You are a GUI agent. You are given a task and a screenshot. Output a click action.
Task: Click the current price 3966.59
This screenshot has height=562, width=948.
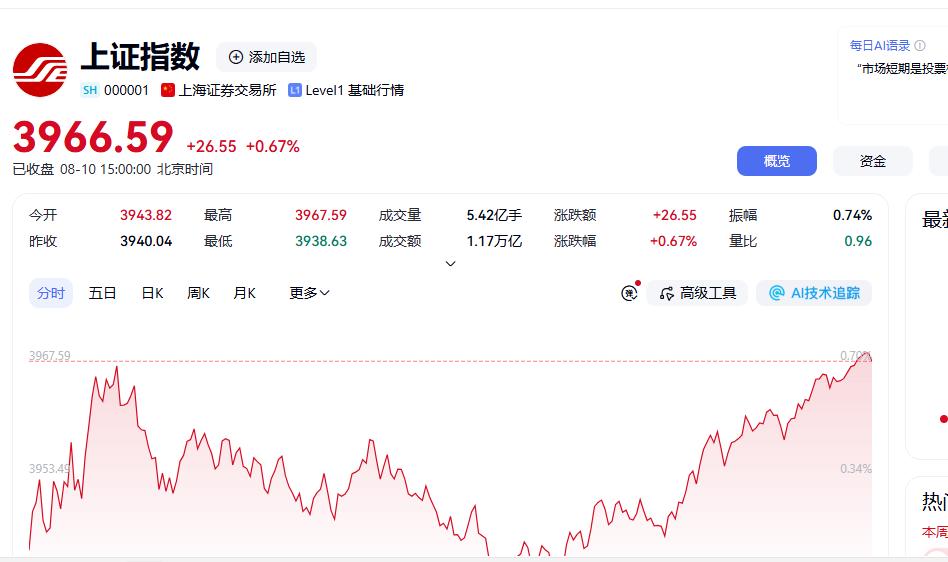[93, 137]
